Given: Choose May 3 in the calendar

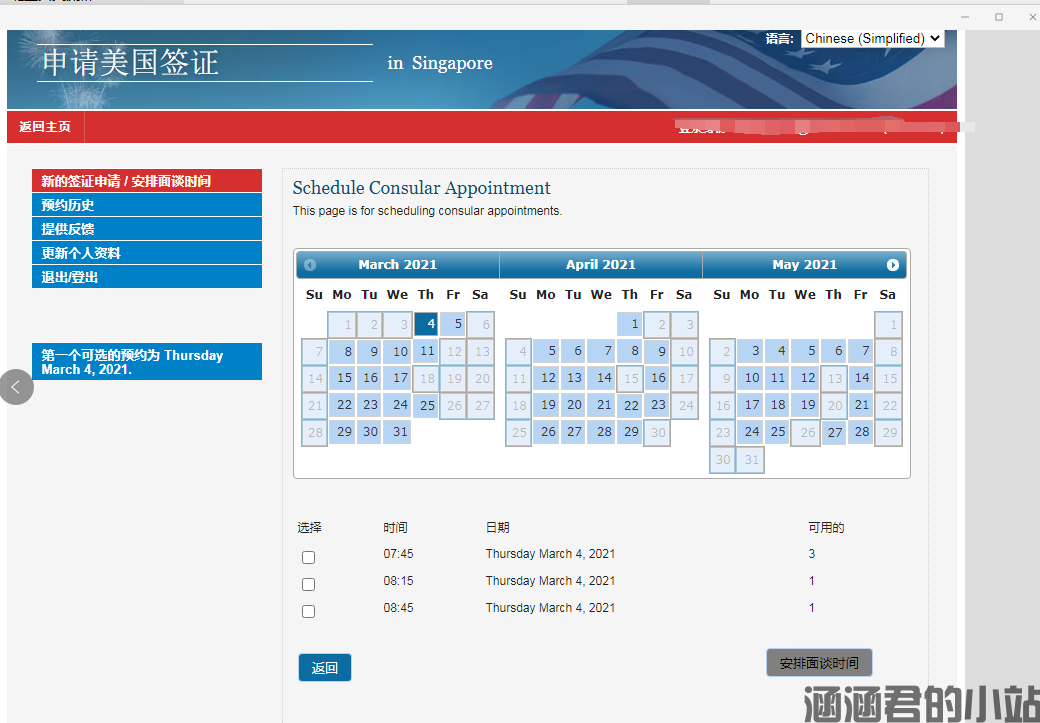Looking at the screenshot, I should click(750, 351).
